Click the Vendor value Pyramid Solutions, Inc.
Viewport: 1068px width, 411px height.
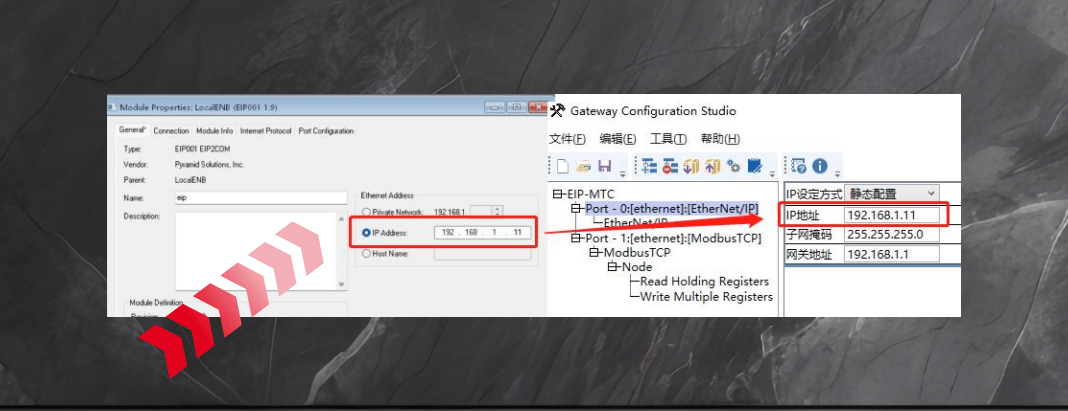[208, 164]
